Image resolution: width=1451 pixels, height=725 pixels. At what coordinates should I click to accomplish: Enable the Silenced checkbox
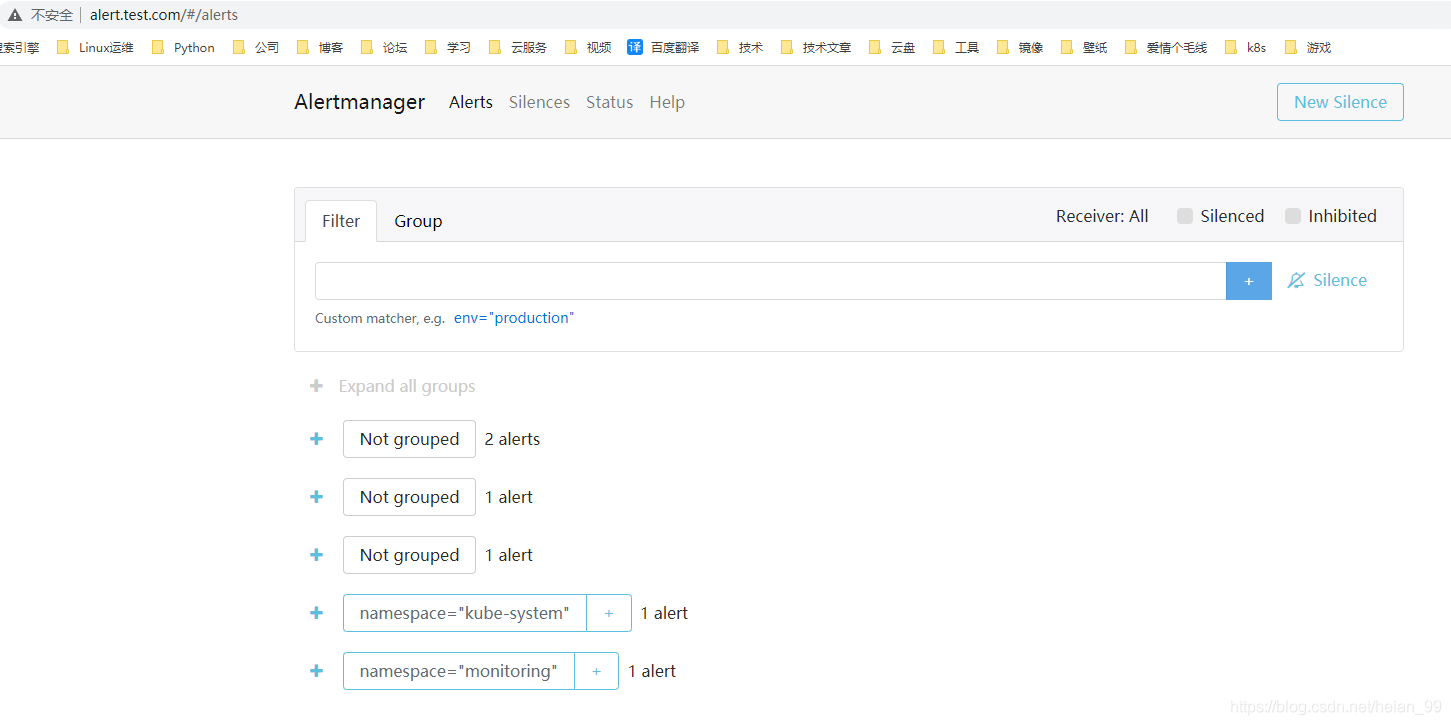click(x=1185, y=216)
